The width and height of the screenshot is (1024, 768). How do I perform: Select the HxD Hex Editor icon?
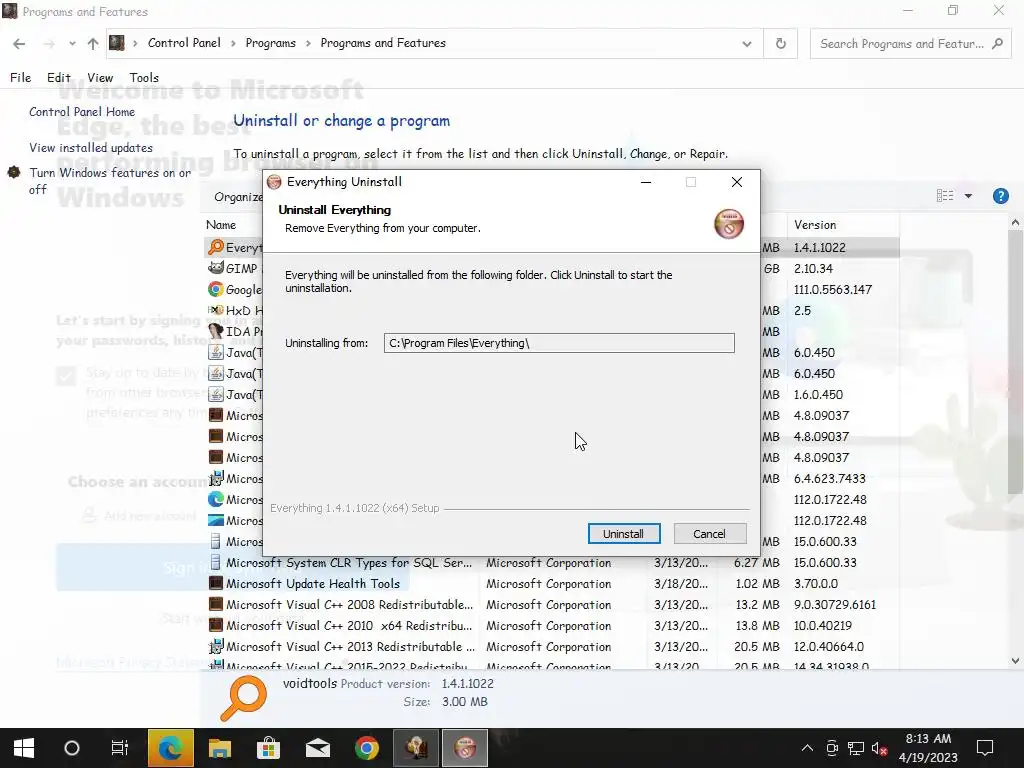tap(216, 310)
